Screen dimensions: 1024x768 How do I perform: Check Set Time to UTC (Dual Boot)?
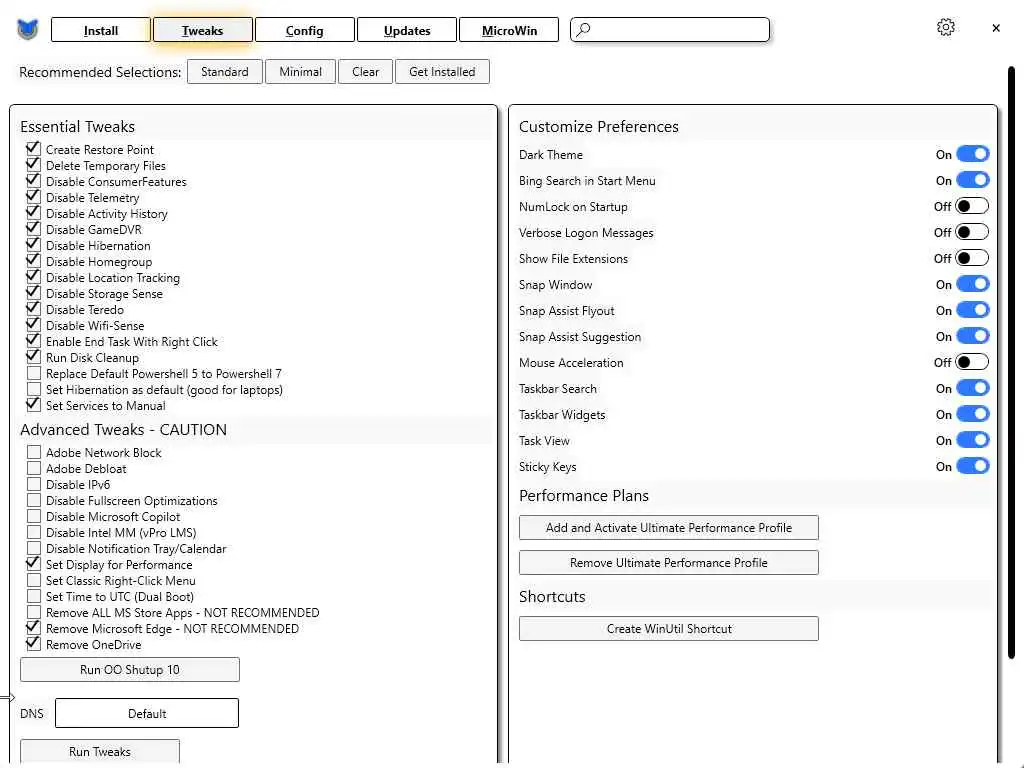(33, 596)
